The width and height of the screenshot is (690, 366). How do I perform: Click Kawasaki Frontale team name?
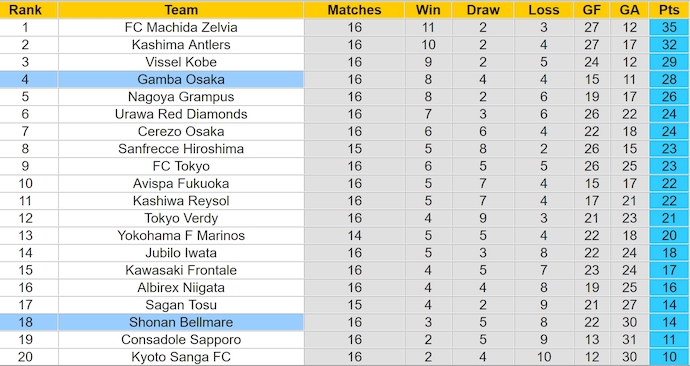[181, 270]
